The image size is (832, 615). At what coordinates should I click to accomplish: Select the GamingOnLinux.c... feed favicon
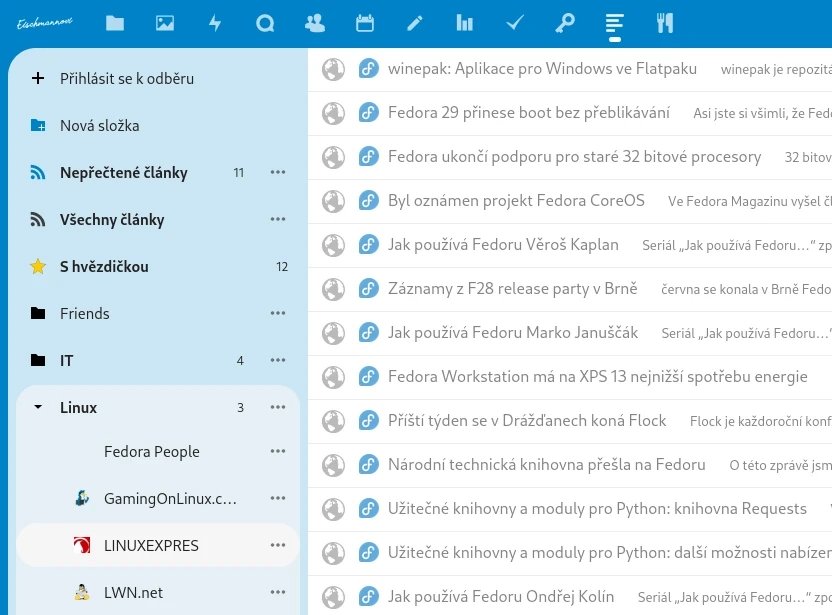(x=81, y=498)
